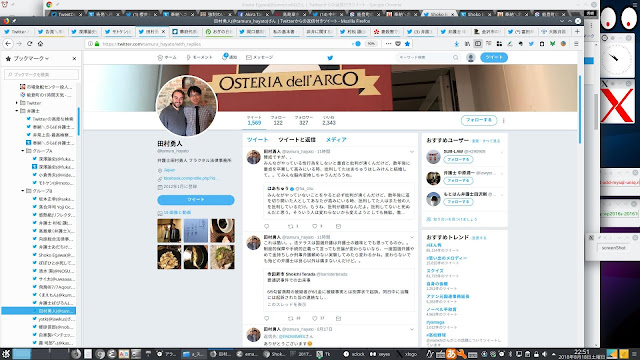The height and width of the screenshot is (360, 640).
Task: Click xclock entry in taskbar
Action: pyautogui.click(x=354, y=354)
